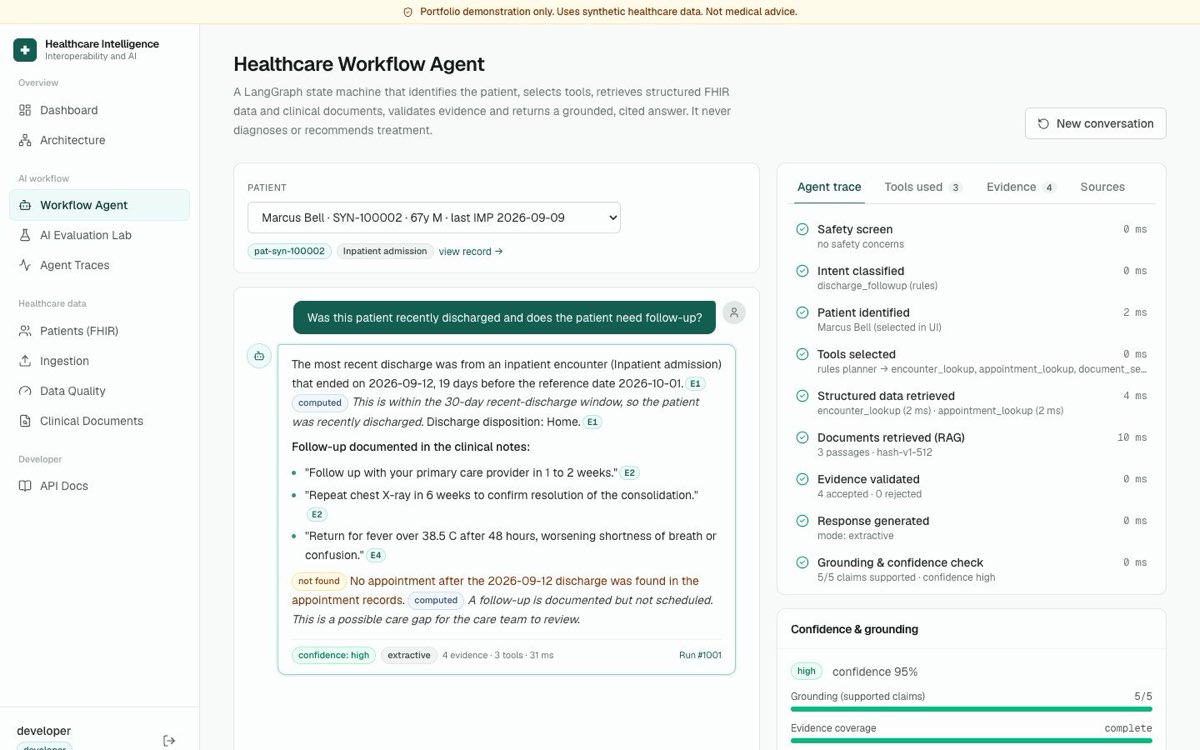
Task: Click the extractive badge
Action: pos(409,655)
